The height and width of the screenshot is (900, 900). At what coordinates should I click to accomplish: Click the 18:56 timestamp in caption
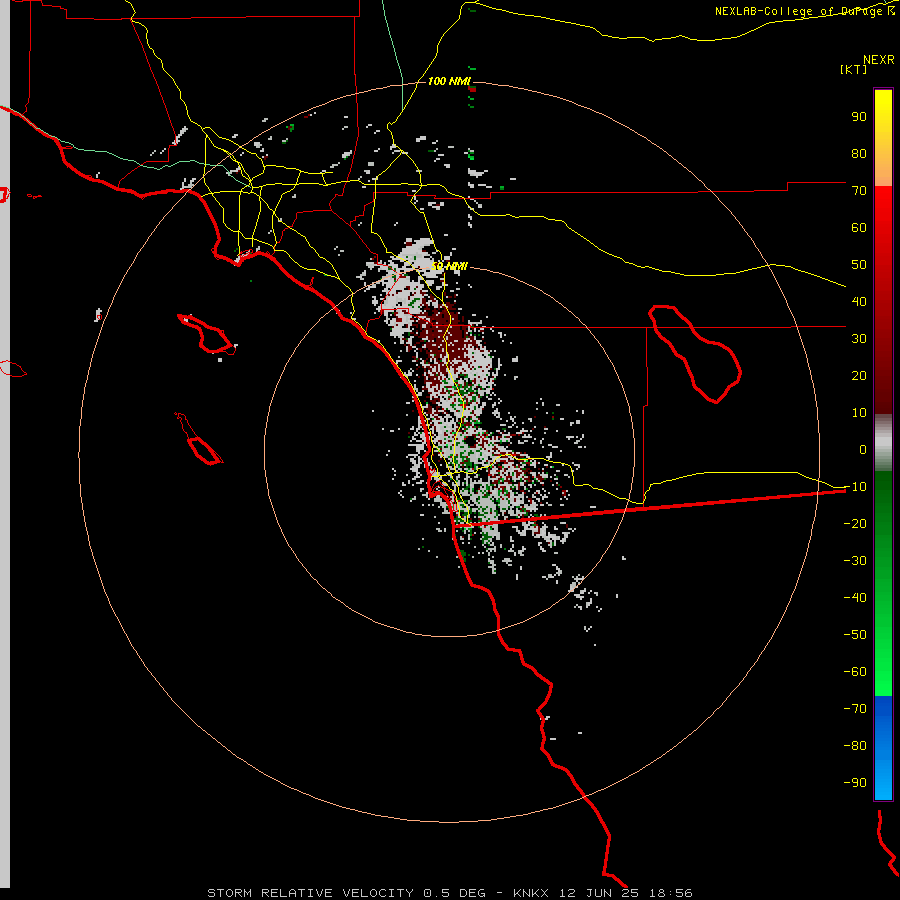pos(671,893)
